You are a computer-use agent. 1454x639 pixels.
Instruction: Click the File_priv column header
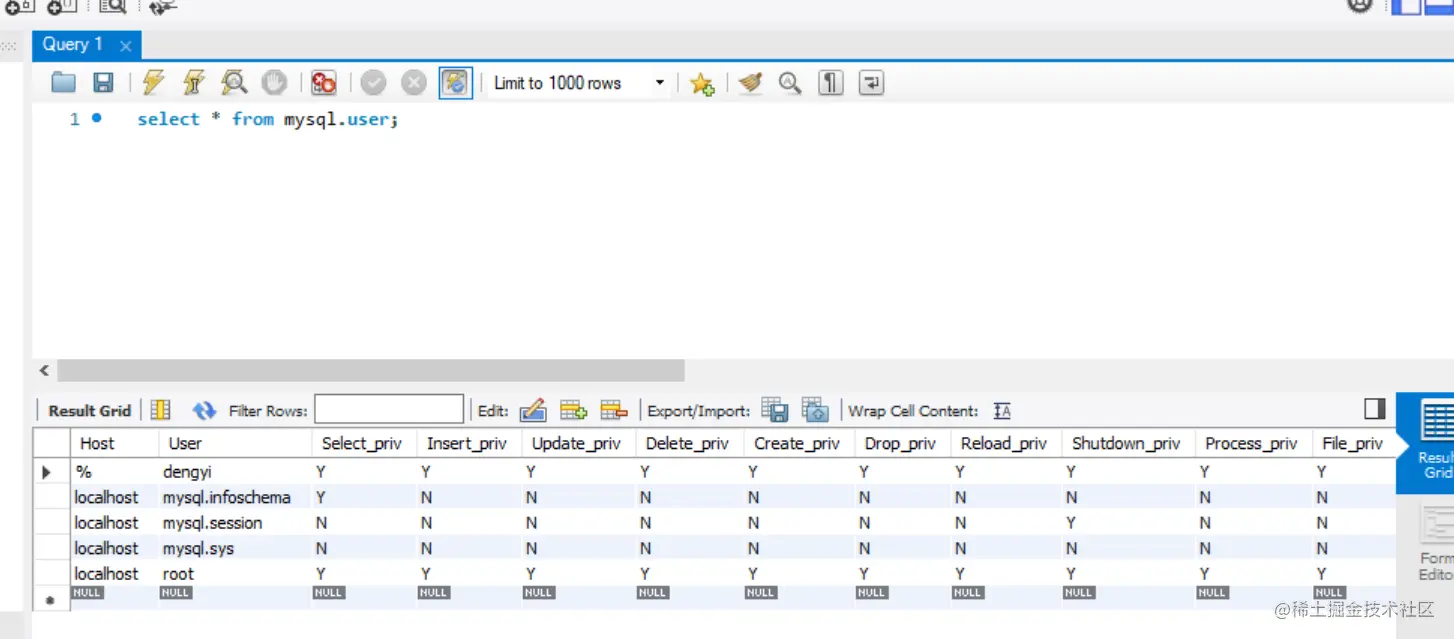pyautogui.click(x=1352, y=443)
